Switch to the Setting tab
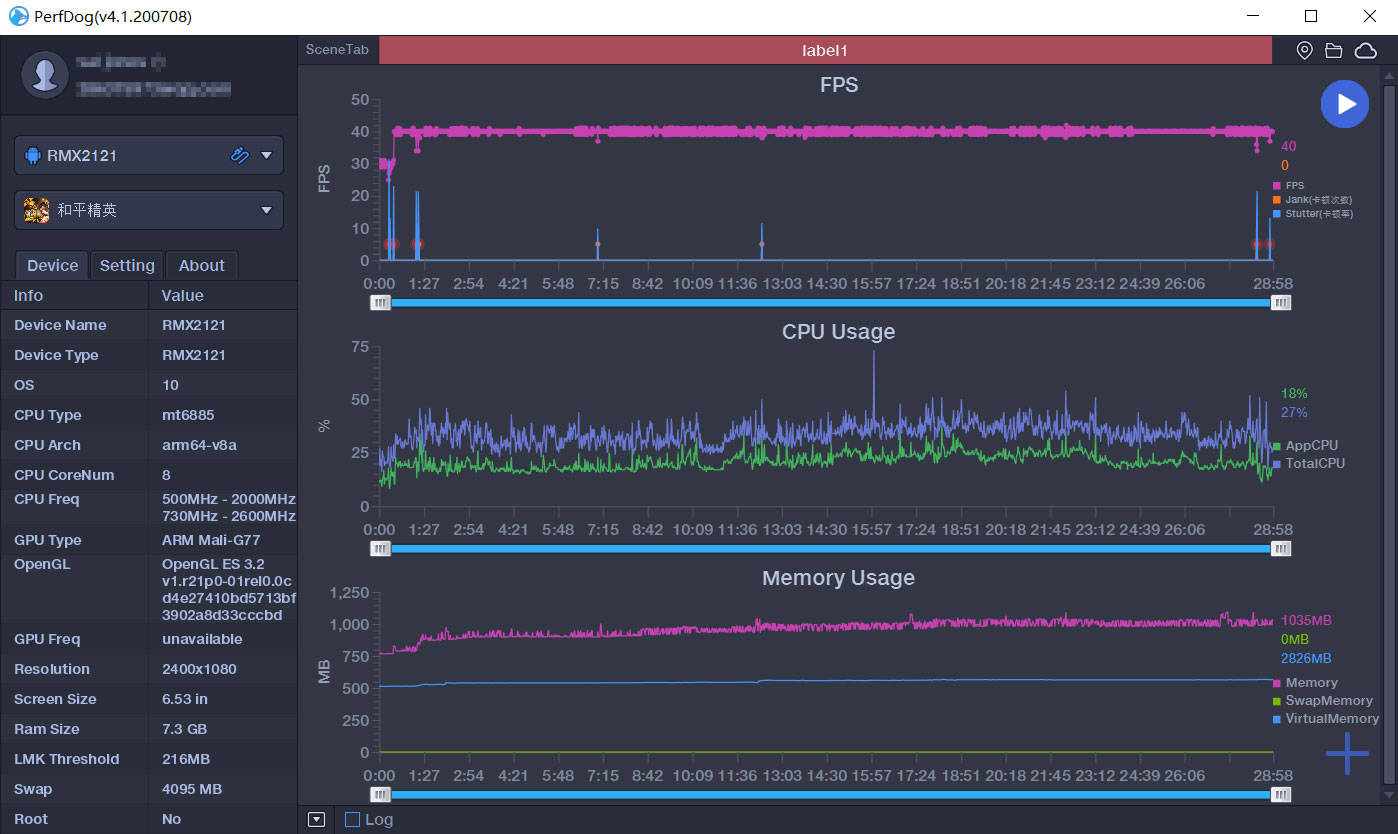 (x=127, y=265)
